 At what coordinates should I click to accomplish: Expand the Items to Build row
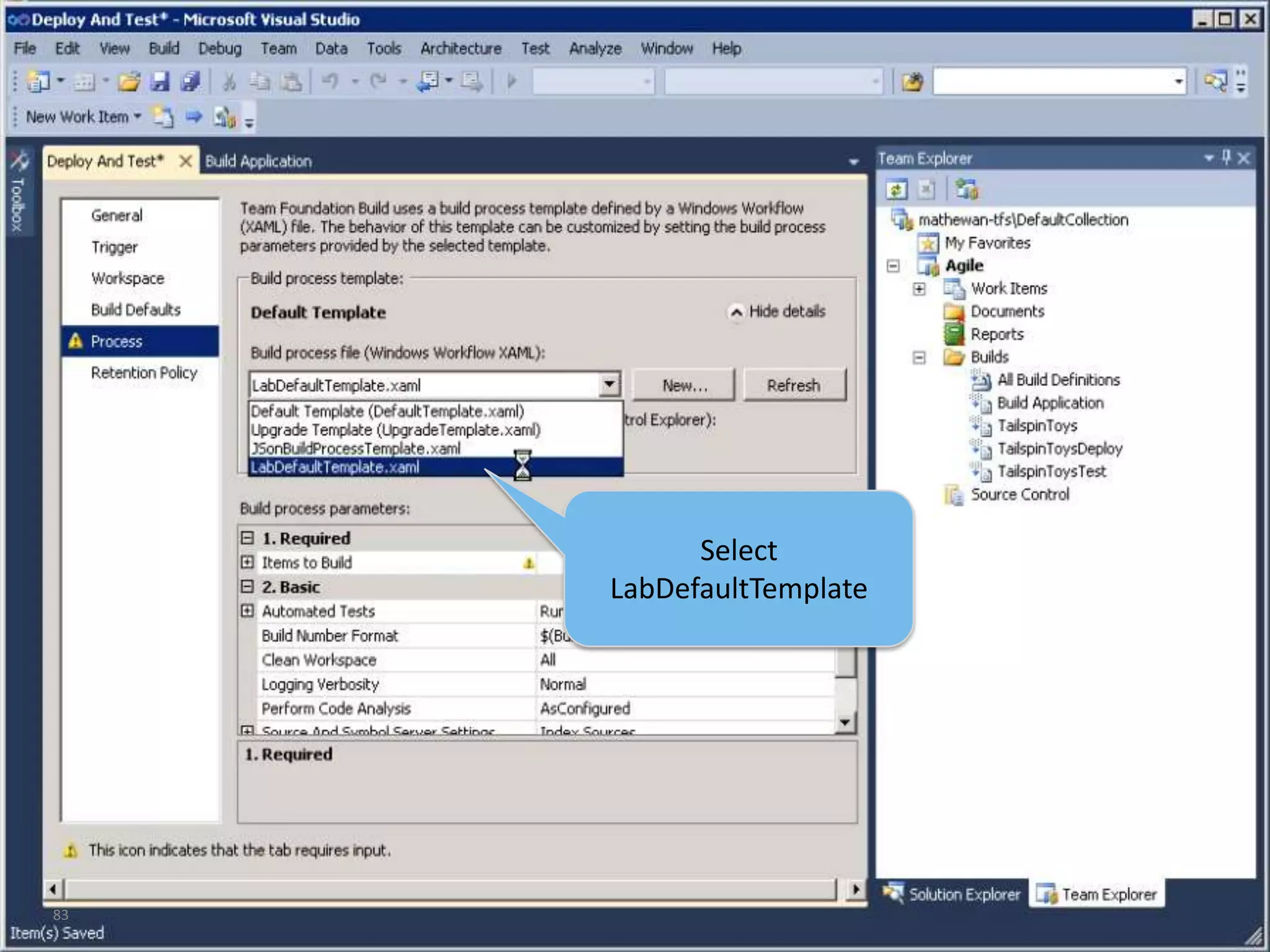coord(247,562)
